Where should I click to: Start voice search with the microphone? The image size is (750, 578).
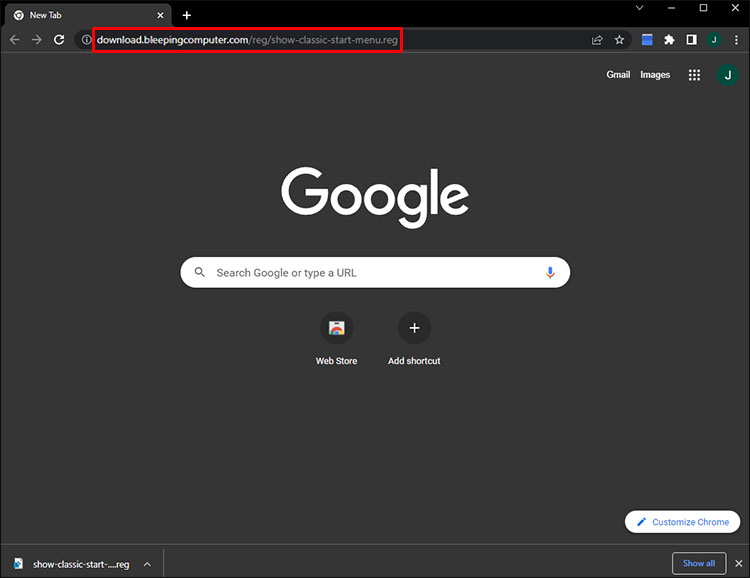550,272
